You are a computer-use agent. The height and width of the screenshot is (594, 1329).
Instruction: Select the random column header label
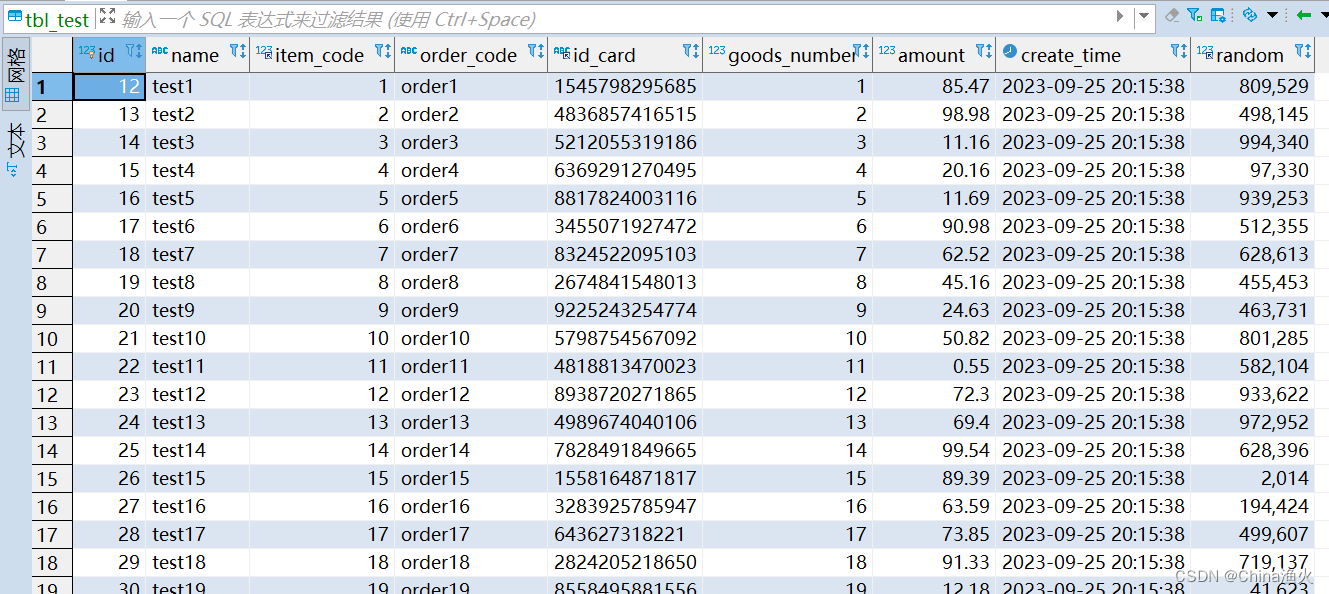tap(1249, 56)
